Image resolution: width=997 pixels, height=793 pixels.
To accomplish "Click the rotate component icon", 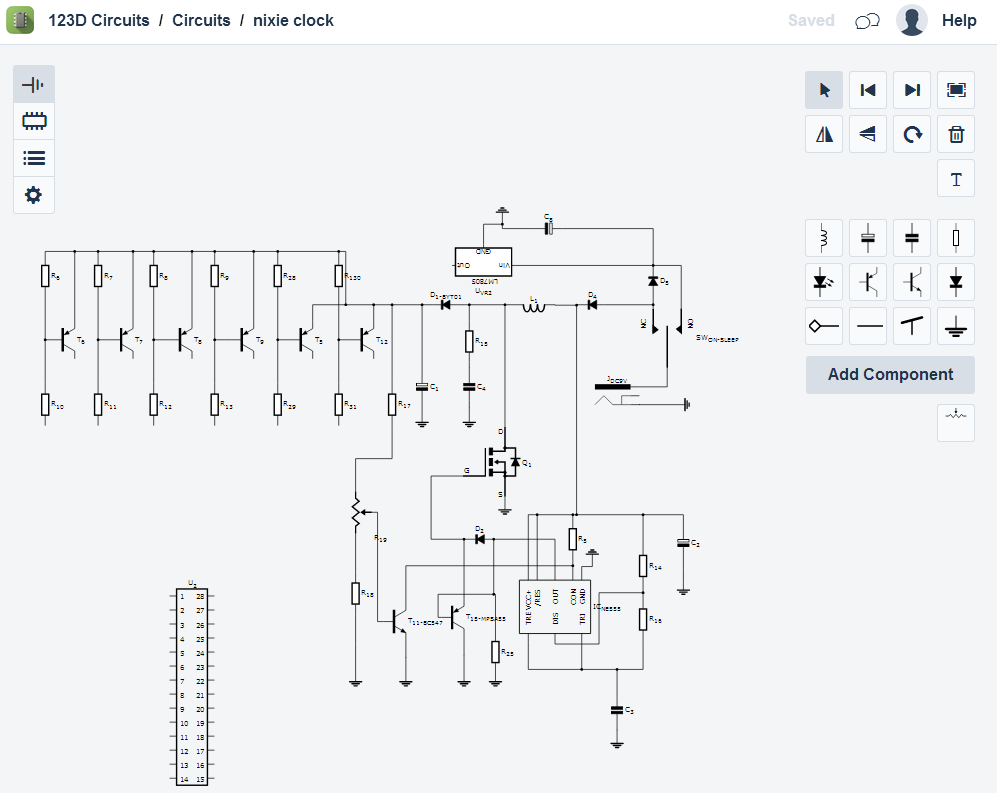I will click(x=912, y=134).
